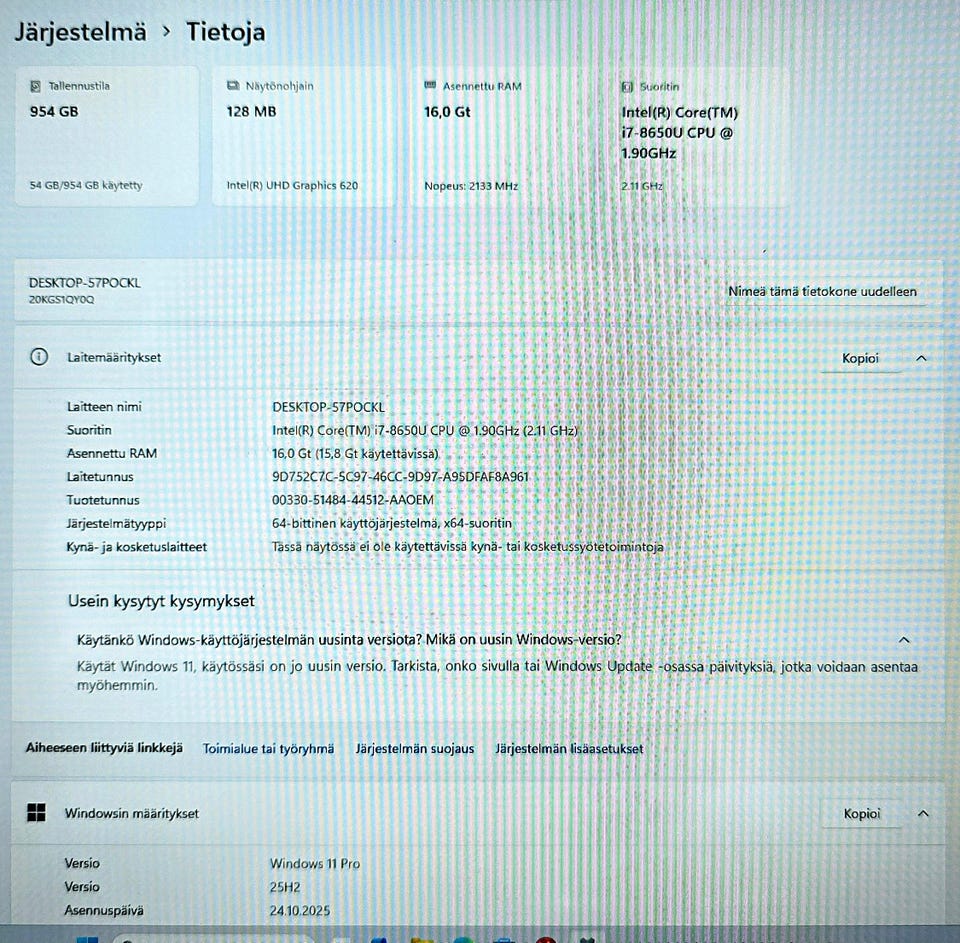
Task: Click the Laitteen nimi label
Action: [104, 407]
